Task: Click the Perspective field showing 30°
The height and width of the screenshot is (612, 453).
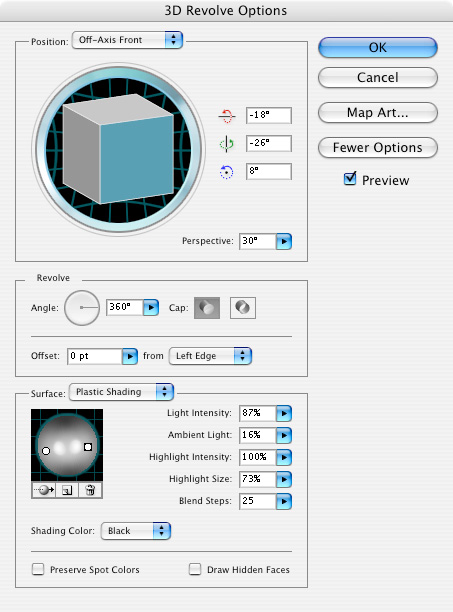Action: click(258, 241)
